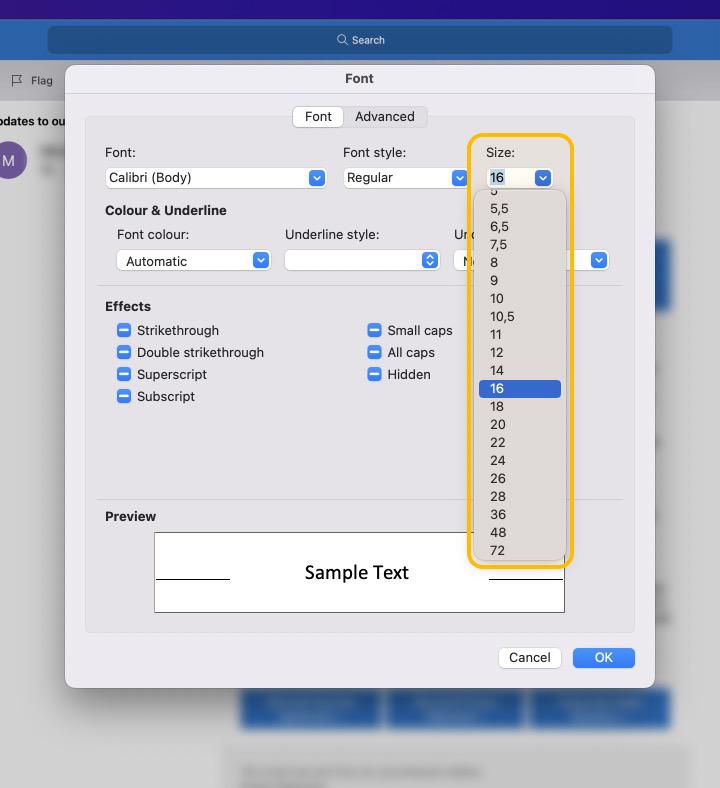This screenshot has height=788, width=720.
Task: Choose size 24 from the list
Action: [x=498, y=460]
